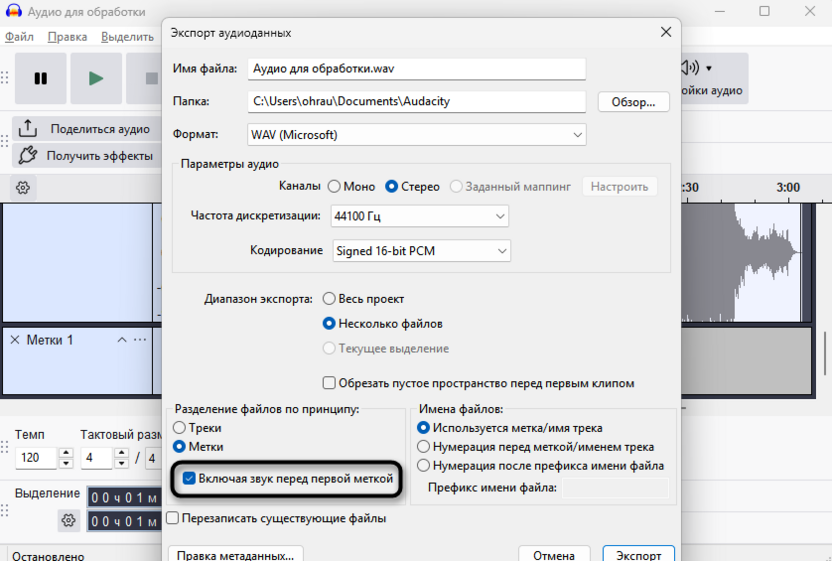The height and width of the screenshot is (561, 832).
Task: Click the Обзор... browse button
Action: click(x=634, y=102)
